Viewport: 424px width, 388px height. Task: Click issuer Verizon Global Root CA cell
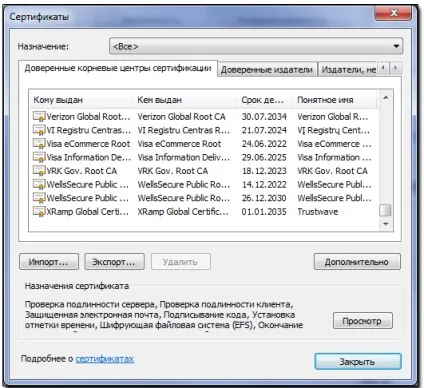182,117
